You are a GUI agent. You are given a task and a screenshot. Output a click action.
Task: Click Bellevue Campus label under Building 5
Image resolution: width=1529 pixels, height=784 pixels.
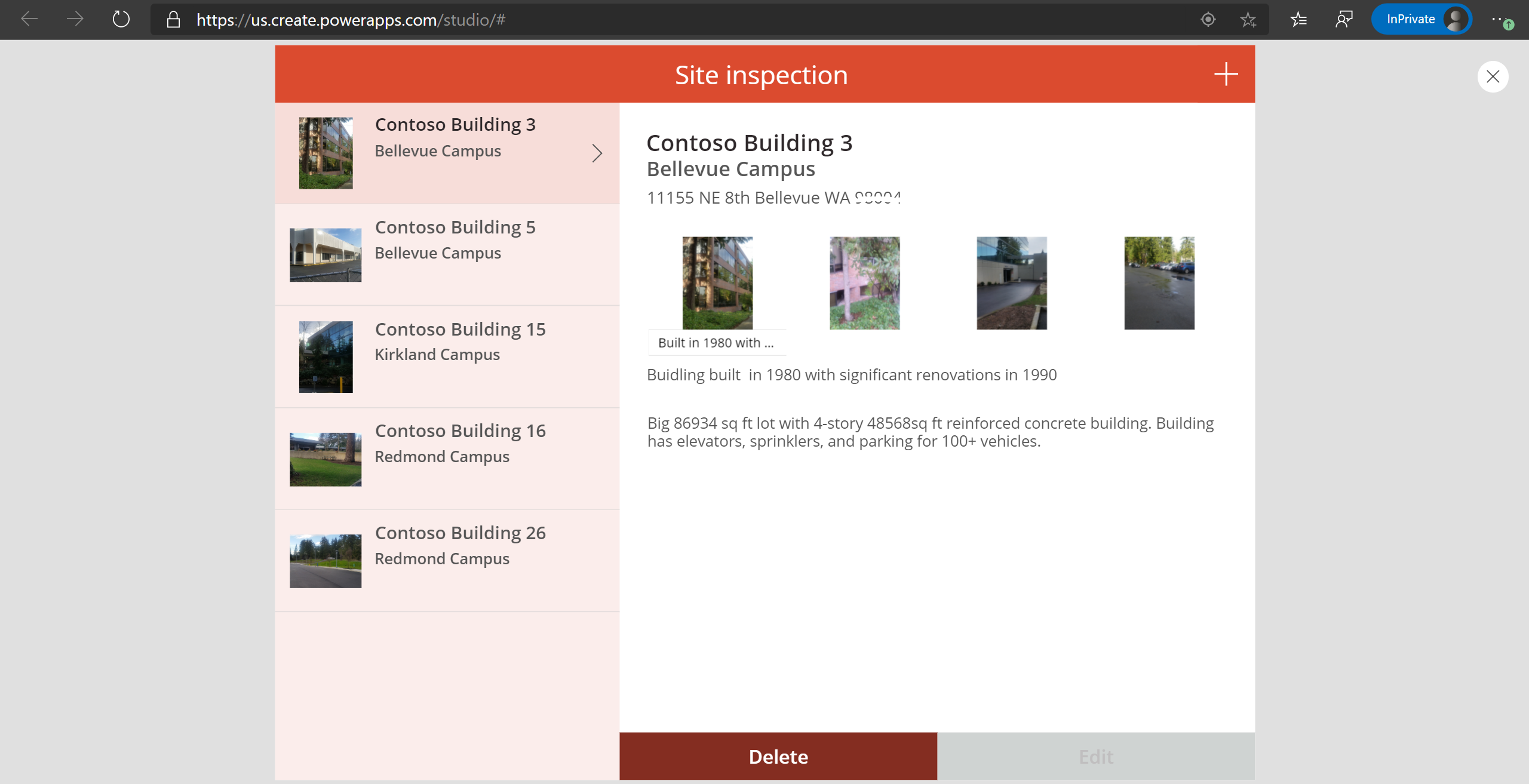click(x=438, y=253)
